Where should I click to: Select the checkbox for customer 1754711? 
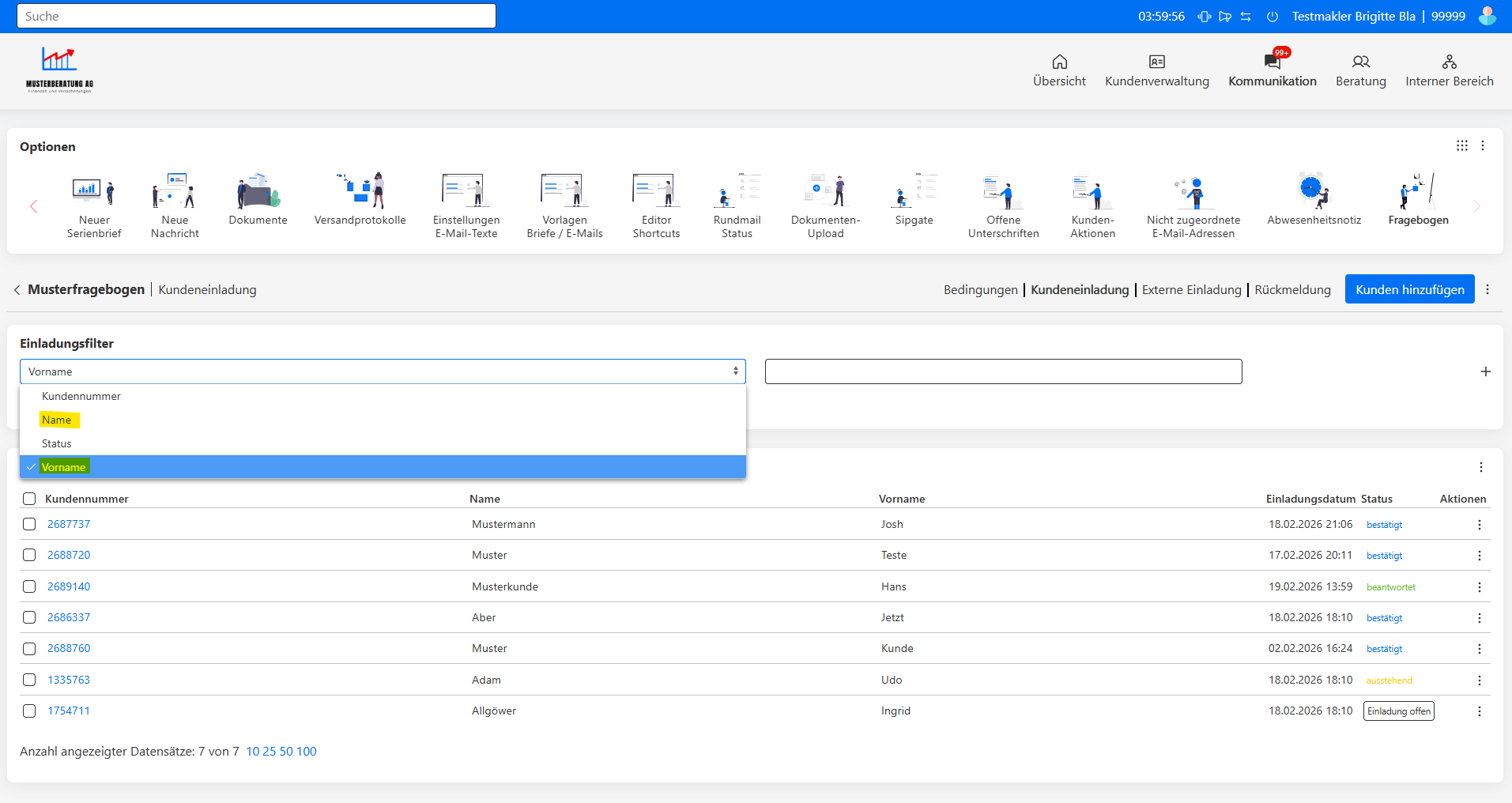pos(29,711)
